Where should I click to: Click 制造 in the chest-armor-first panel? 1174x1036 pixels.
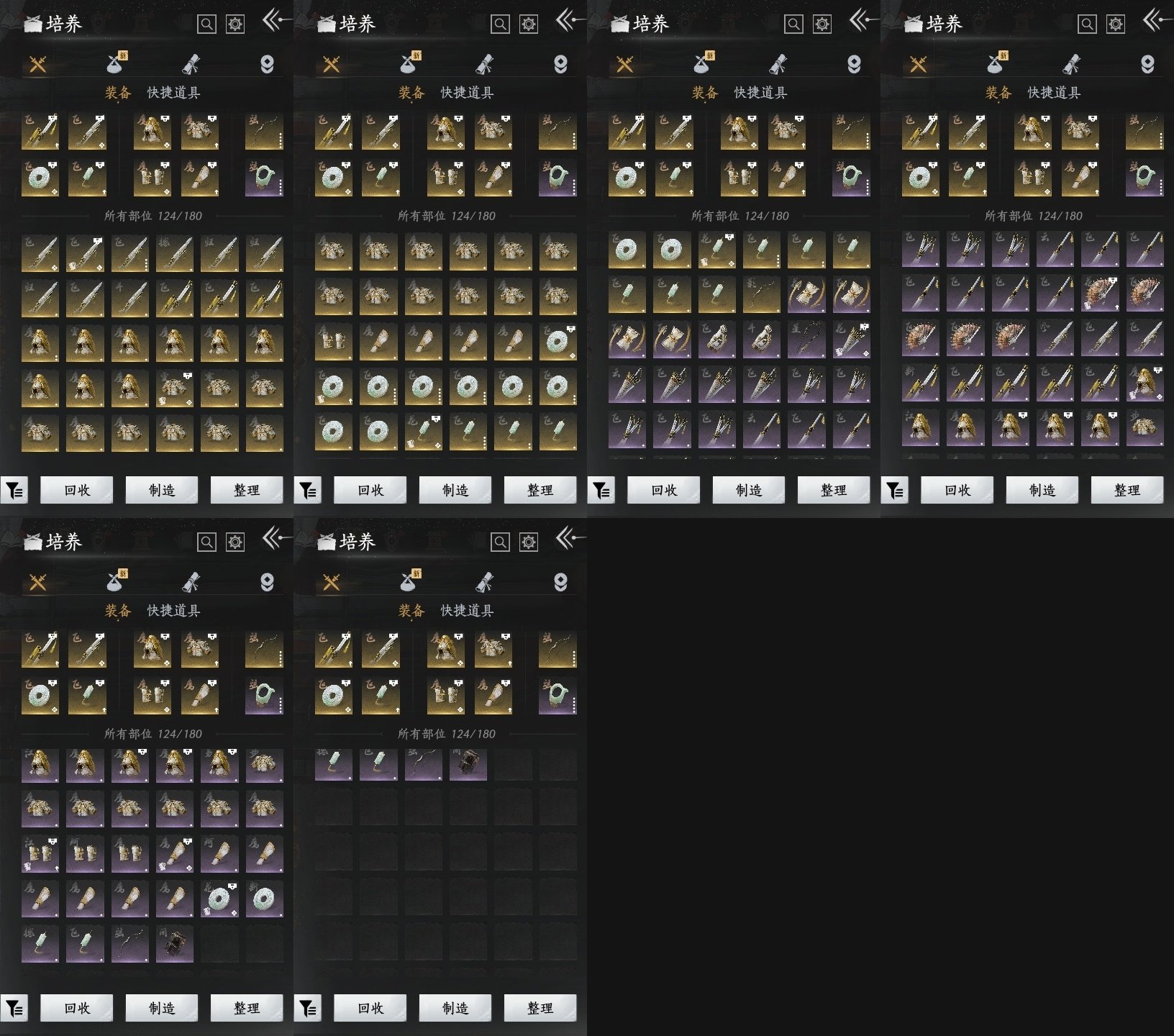(455, 491)
